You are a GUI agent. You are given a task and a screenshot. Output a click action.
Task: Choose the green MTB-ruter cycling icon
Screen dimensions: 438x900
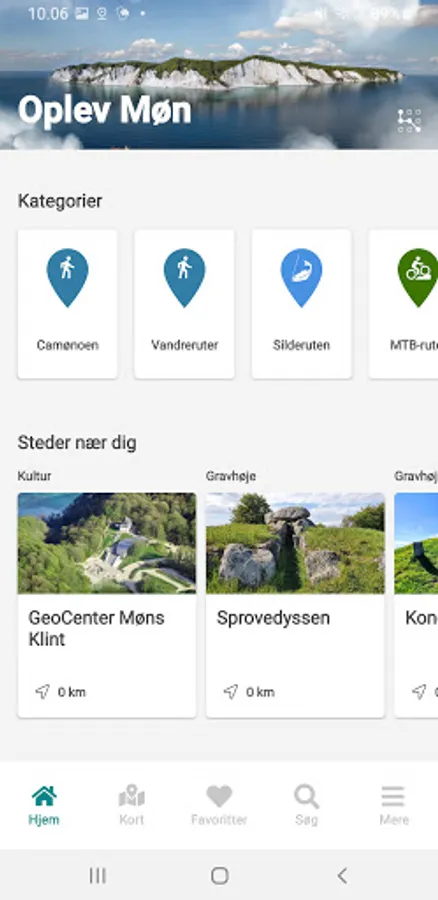(418, 278)
